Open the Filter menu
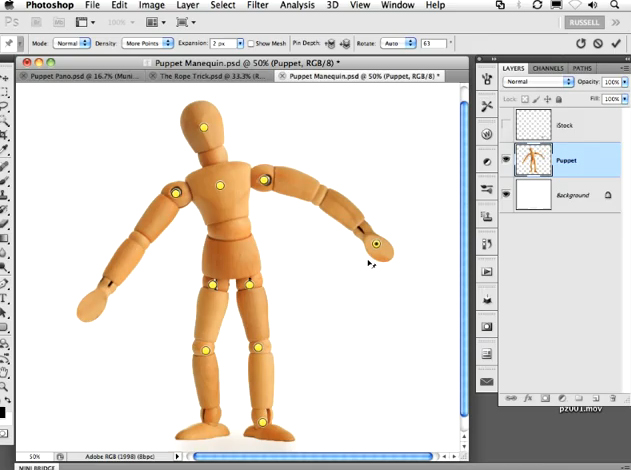 click(x=257, y=5)
